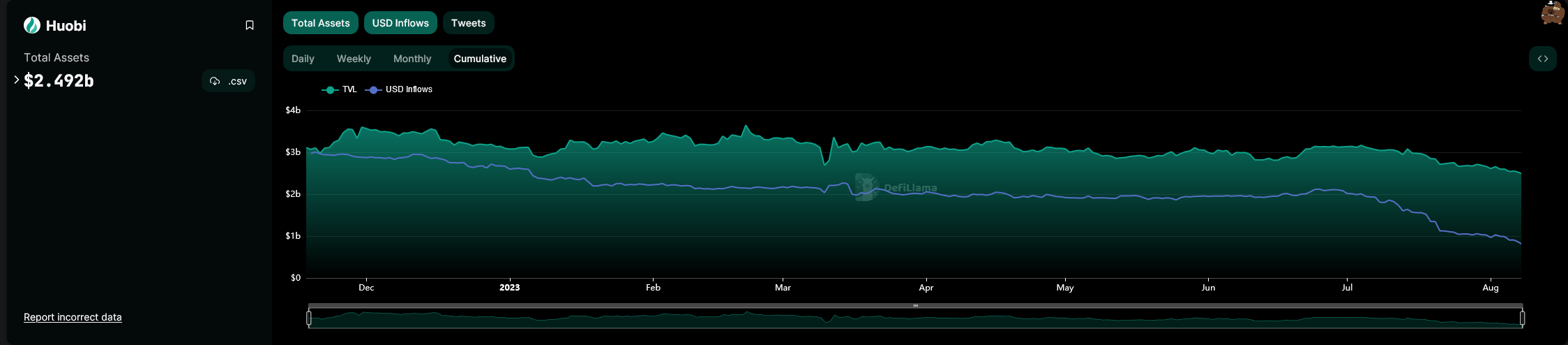Switch to the Monthly view
1568x345 pixels.
(x=412, y=59)
